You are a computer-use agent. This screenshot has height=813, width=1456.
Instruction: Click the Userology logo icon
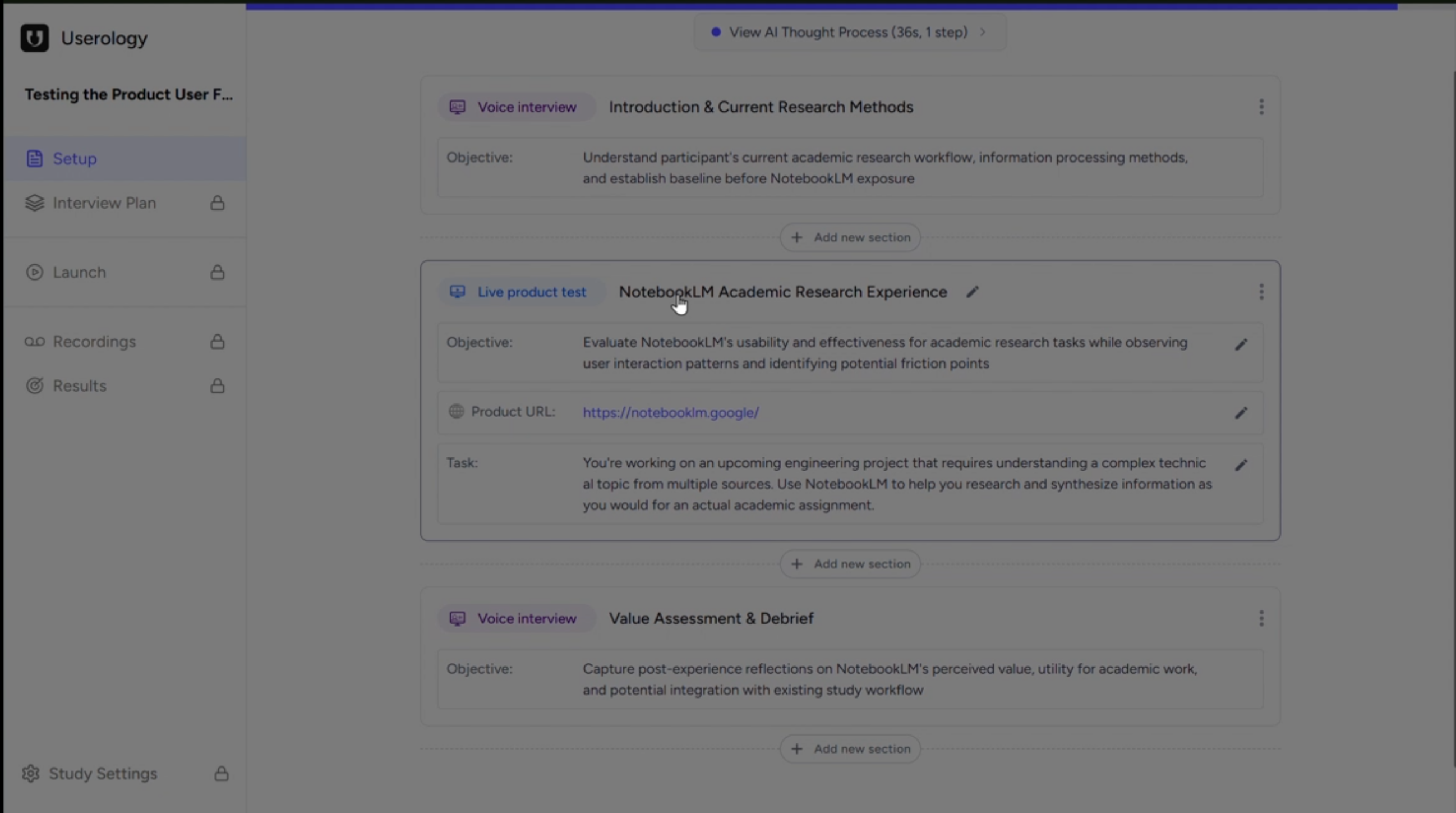[x=34, y=38]
